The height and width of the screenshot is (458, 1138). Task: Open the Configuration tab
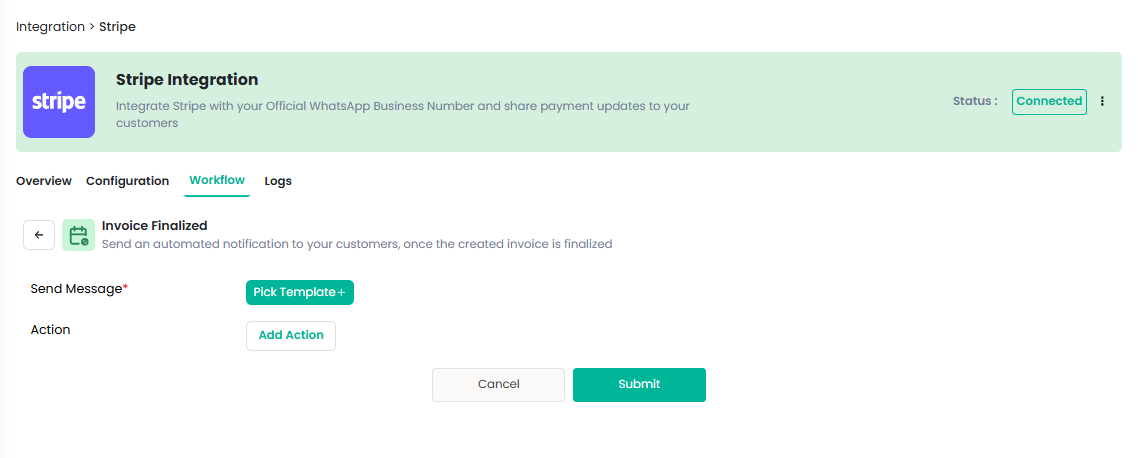tap(127, 181)
